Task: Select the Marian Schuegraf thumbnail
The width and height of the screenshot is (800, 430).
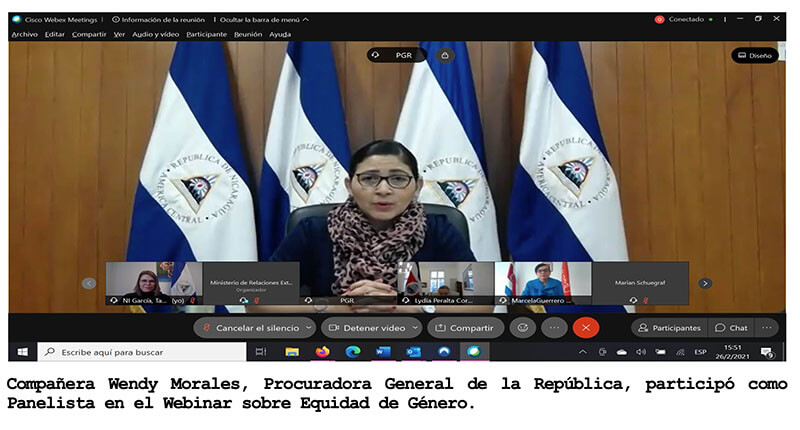Action: pos(640,284)
